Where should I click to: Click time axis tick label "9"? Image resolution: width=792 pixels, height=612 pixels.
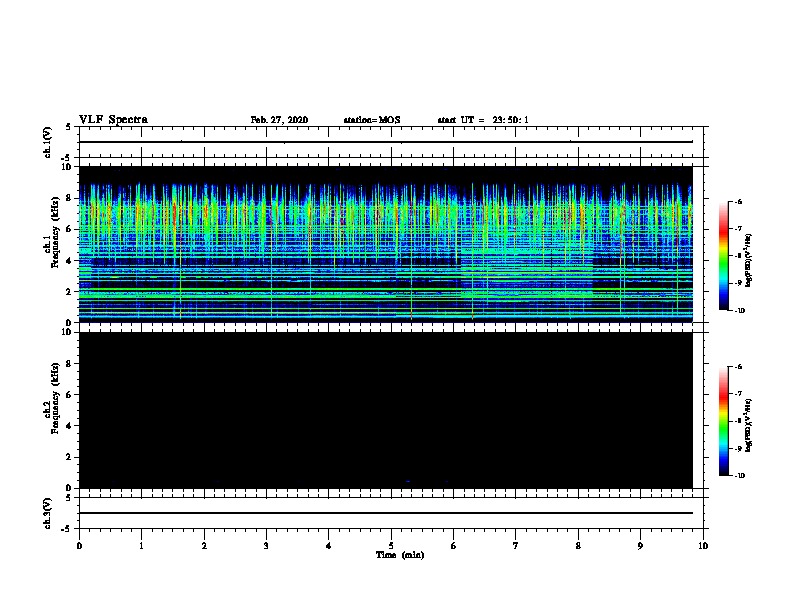pyautogui.click(x=640, y=546)
